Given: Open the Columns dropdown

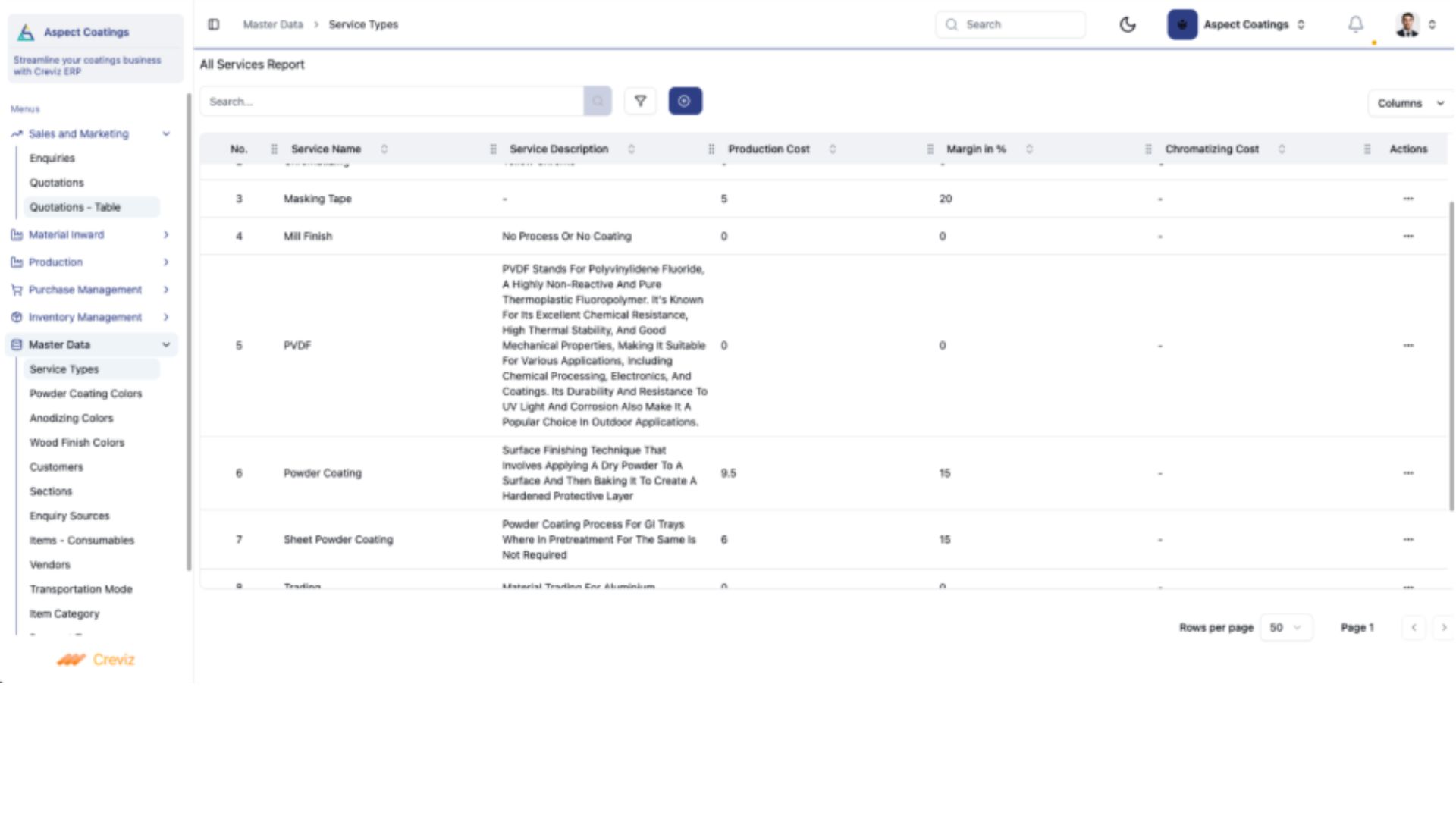Looking at the screenshot, I should click(1410, 103).
